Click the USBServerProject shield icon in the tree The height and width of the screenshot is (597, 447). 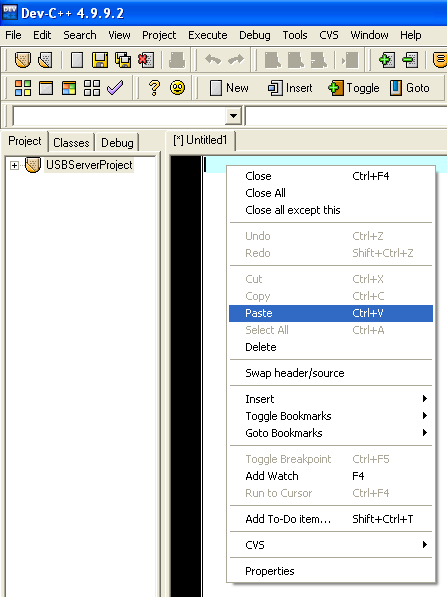pos(33,165)
